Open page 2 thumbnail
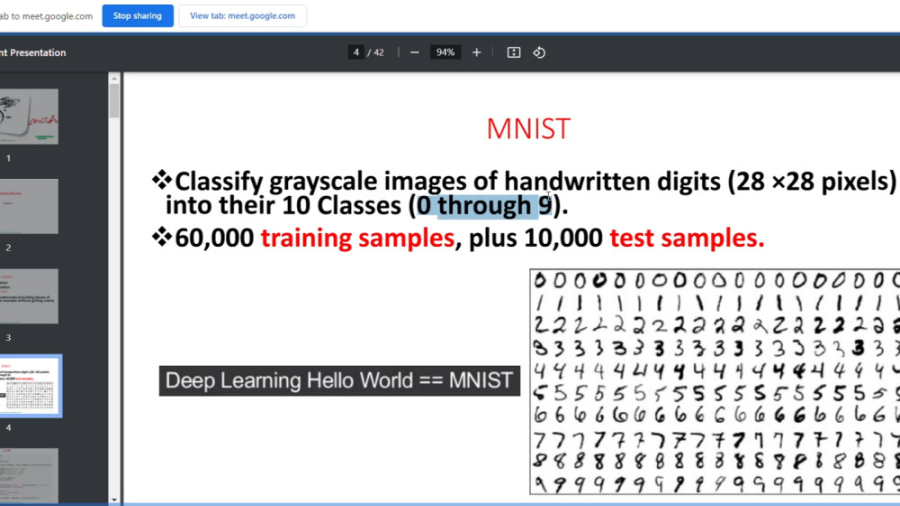Screen dimensions: 900x506 pos(29,207)
